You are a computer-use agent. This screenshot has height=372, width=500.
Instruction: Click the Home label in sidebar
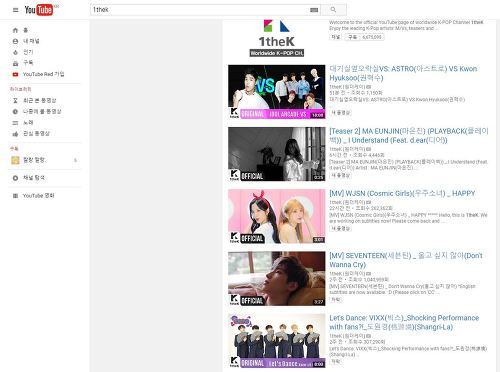coord(25,30)
